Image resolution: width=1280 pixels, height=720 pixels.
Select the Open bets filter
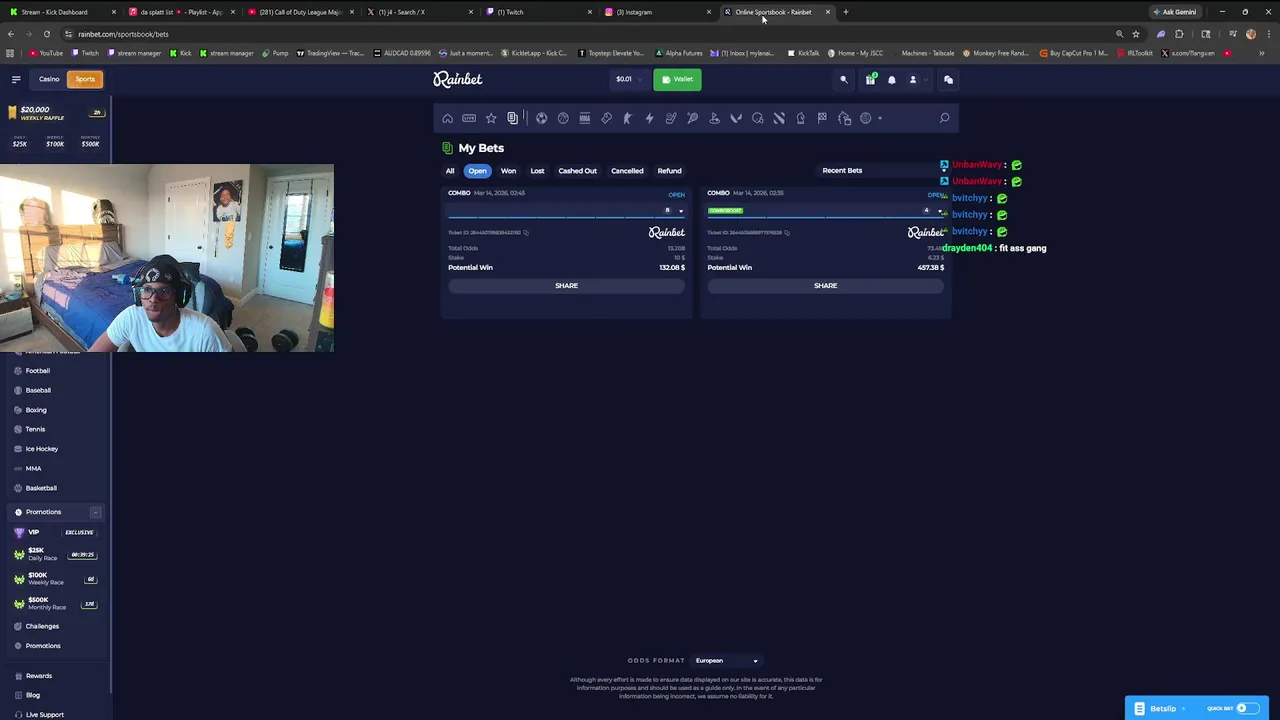[x=478, y=171]
